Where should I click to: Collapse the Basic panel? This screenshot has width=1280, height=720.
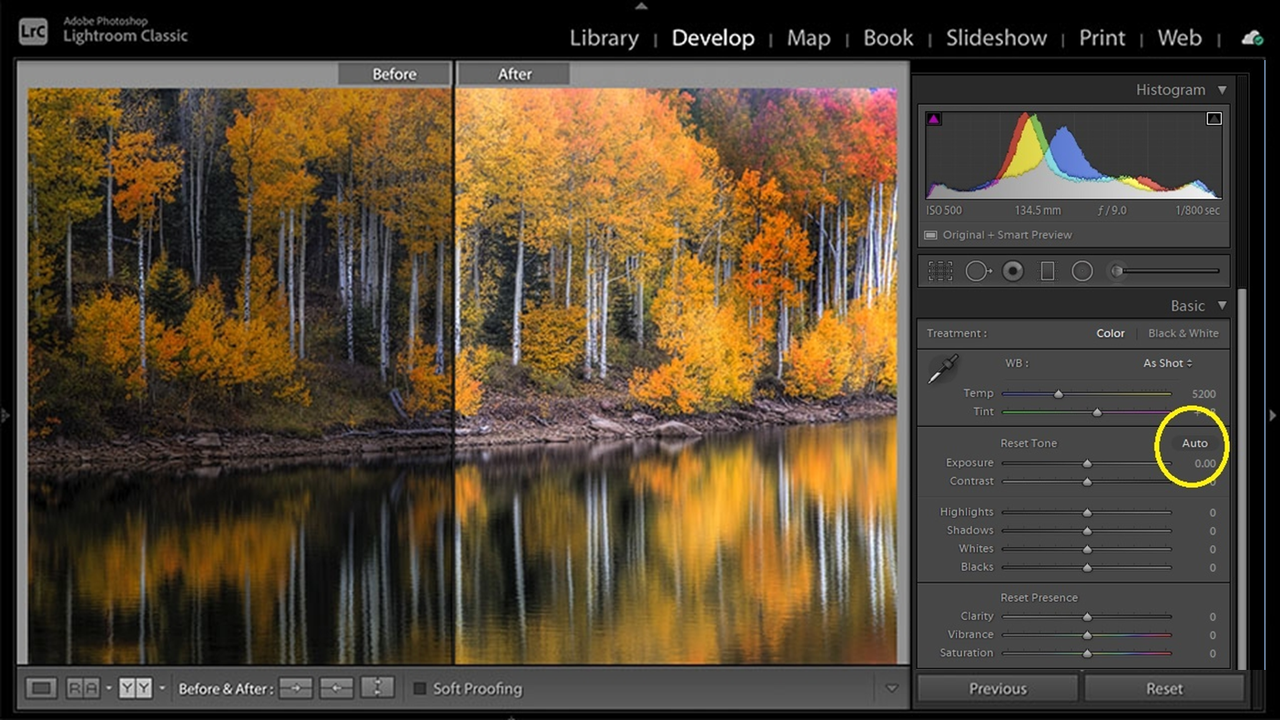1222,306
